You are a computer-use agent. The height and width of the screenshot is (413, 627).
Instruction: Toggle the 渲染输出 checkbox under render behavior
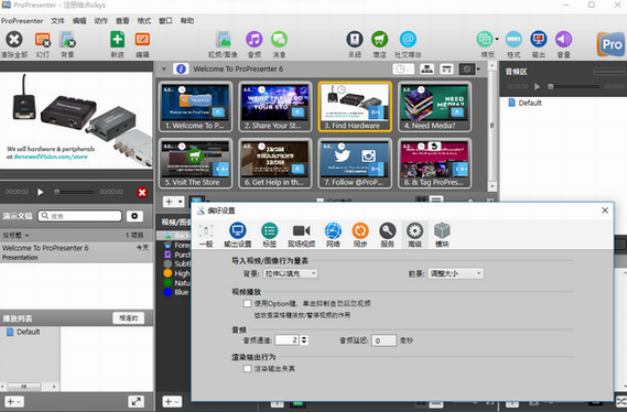(248, 369)
